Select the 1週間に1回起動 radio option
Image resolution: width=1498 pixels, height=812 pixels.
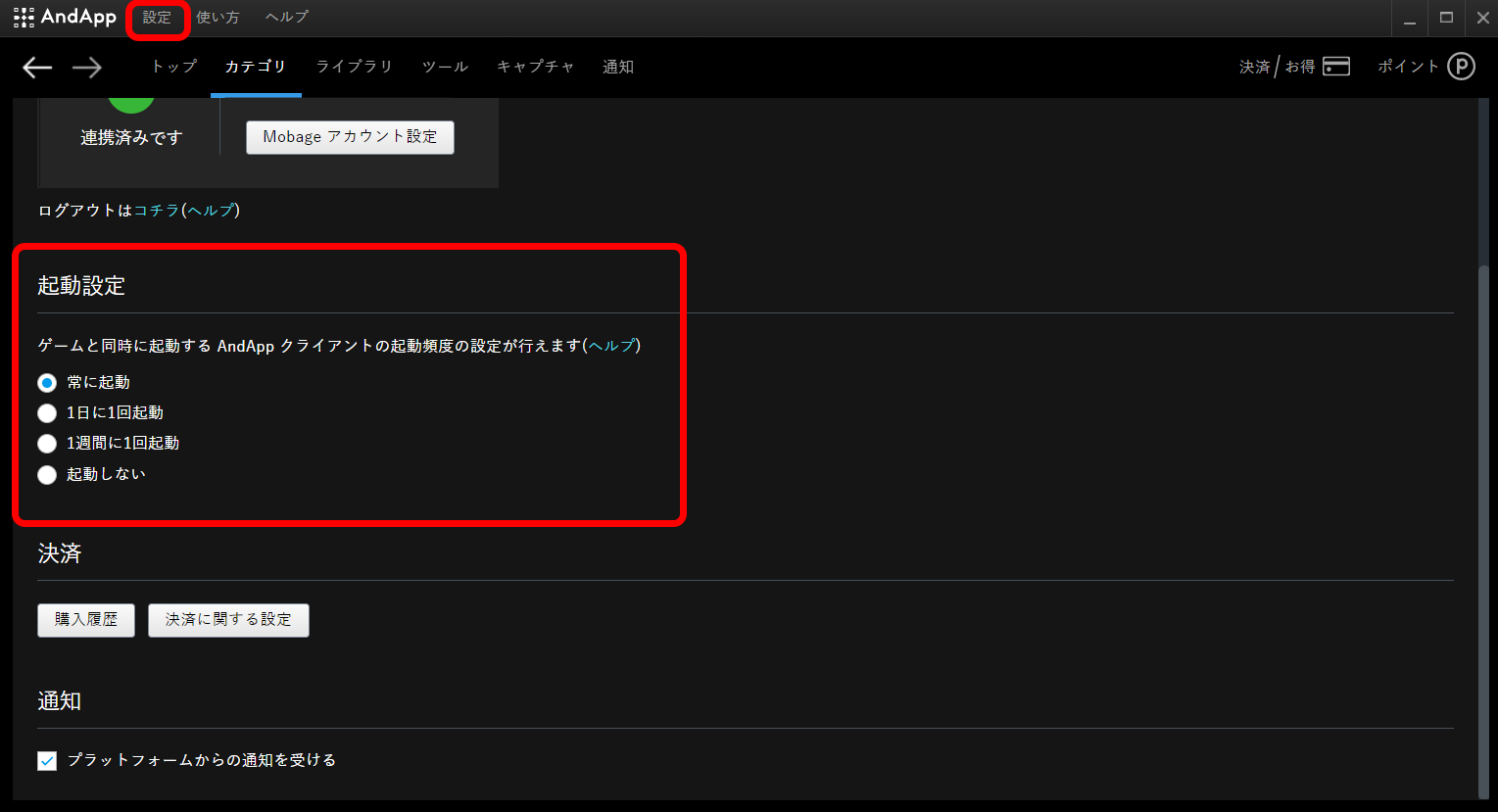[47, 444]
